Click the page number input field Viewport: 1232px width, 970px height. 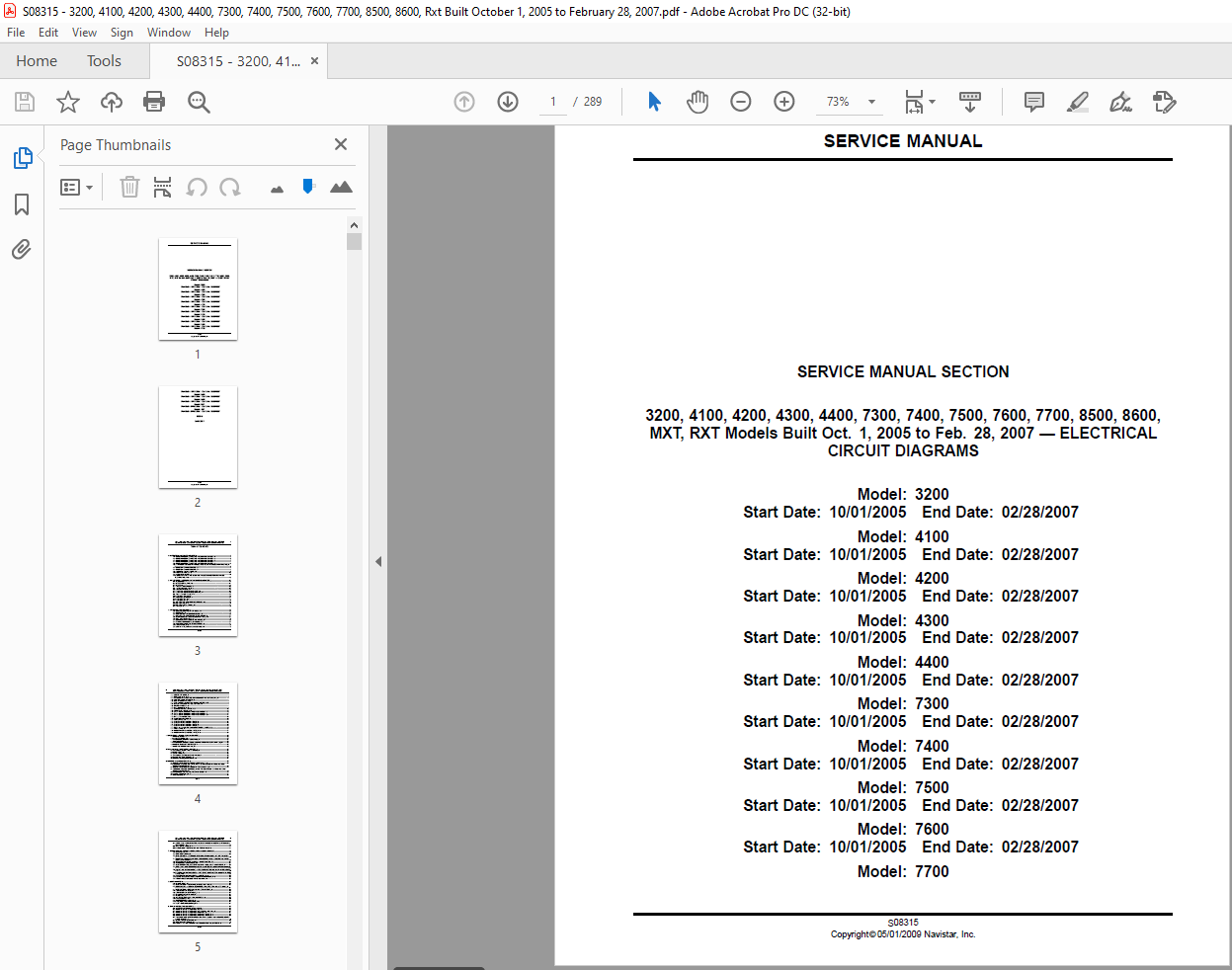point(553,102)
